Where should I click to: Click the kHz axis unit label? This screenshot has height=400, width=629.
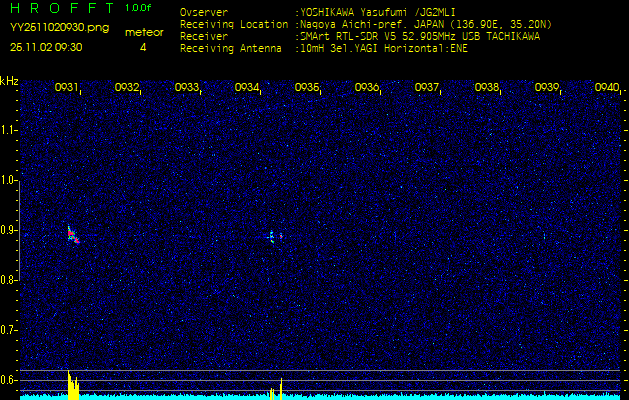click(x=9, y=81)
